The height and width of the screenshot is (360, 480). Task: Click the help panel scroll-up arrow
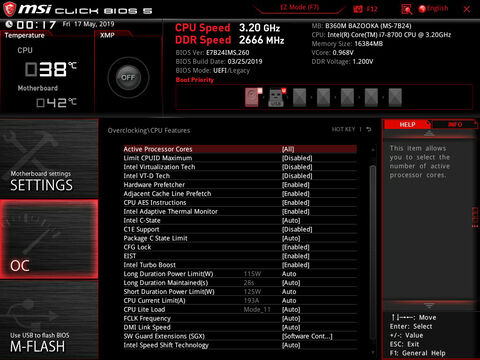[429, 133]
